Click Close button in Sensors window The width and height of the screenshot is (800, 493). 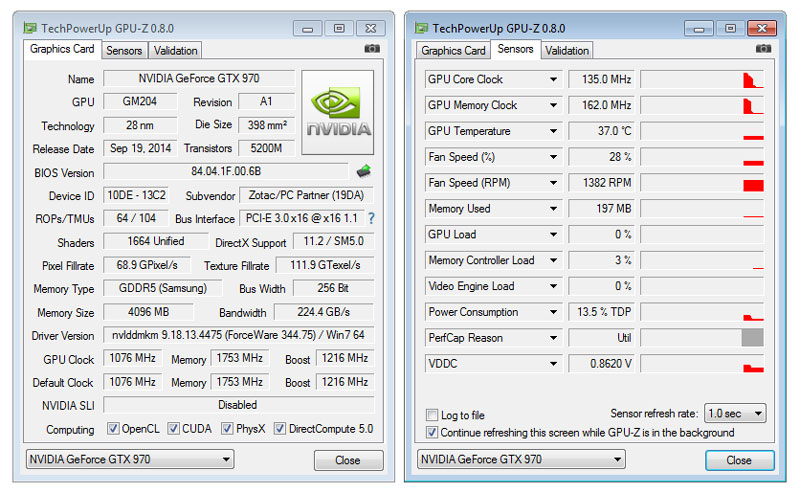(739, 460)
